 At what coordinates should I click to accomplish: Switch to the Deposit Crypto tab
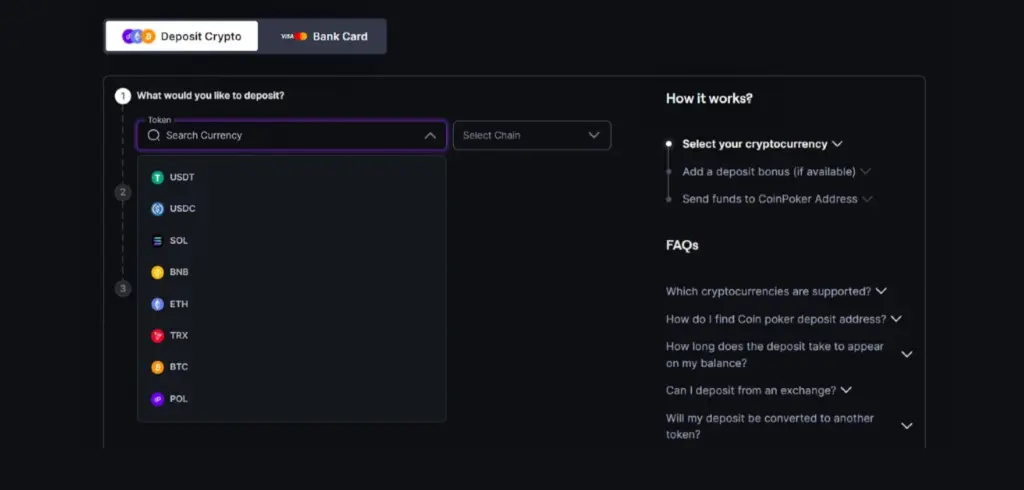click(x=182, y=37)
